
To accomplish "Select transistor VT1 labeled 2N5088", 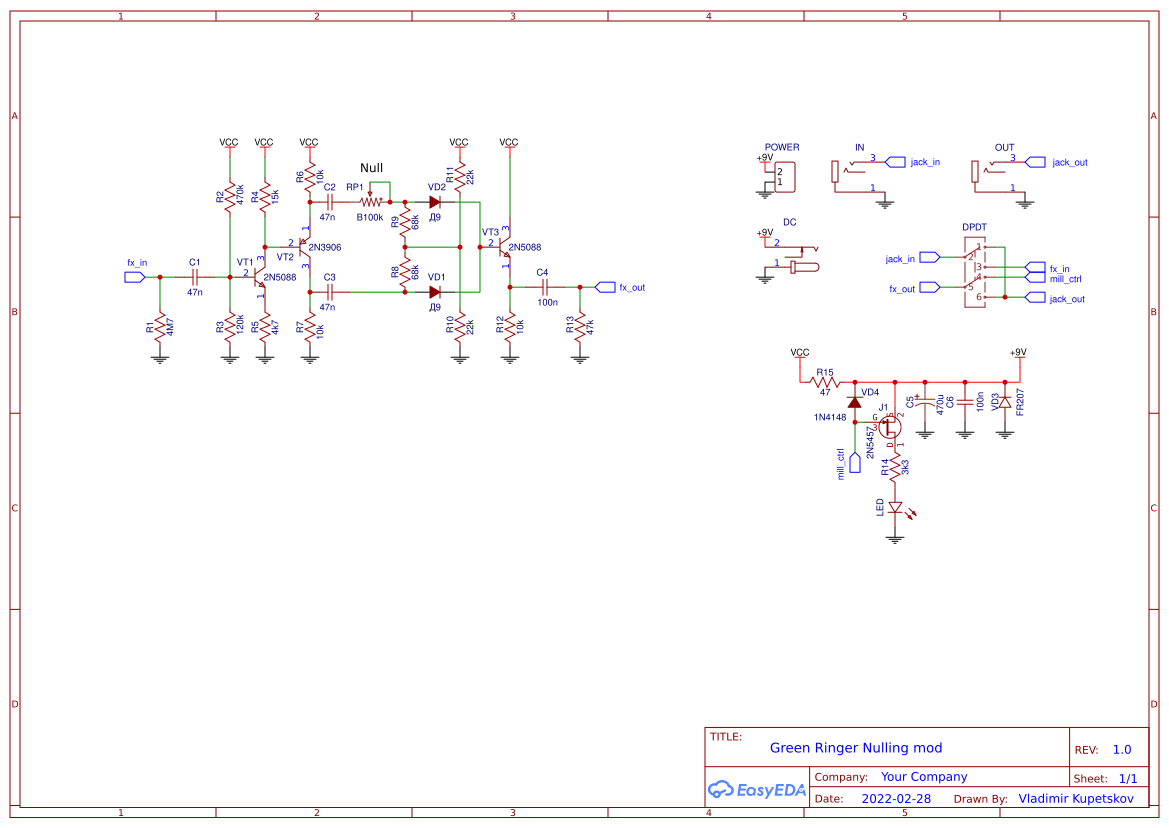I will click(258, 275).
